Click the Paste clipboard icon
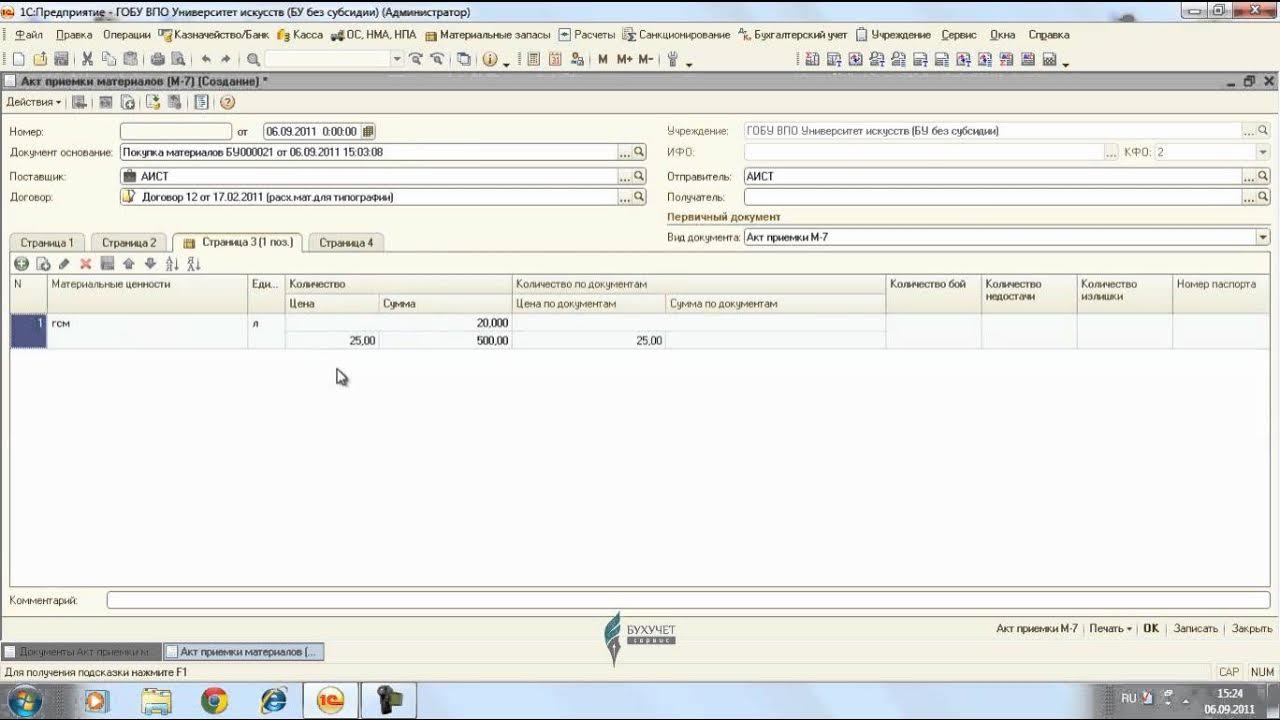 pyautogui.click(x=129, y=60)
